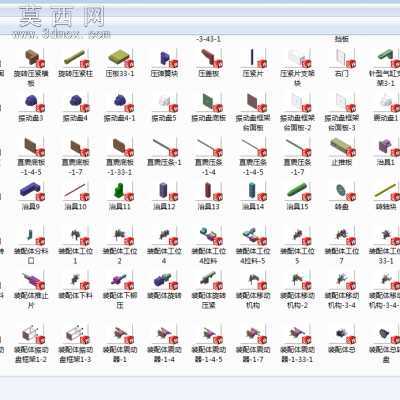Select the 振动盘4 part file icon

point(76,103)
